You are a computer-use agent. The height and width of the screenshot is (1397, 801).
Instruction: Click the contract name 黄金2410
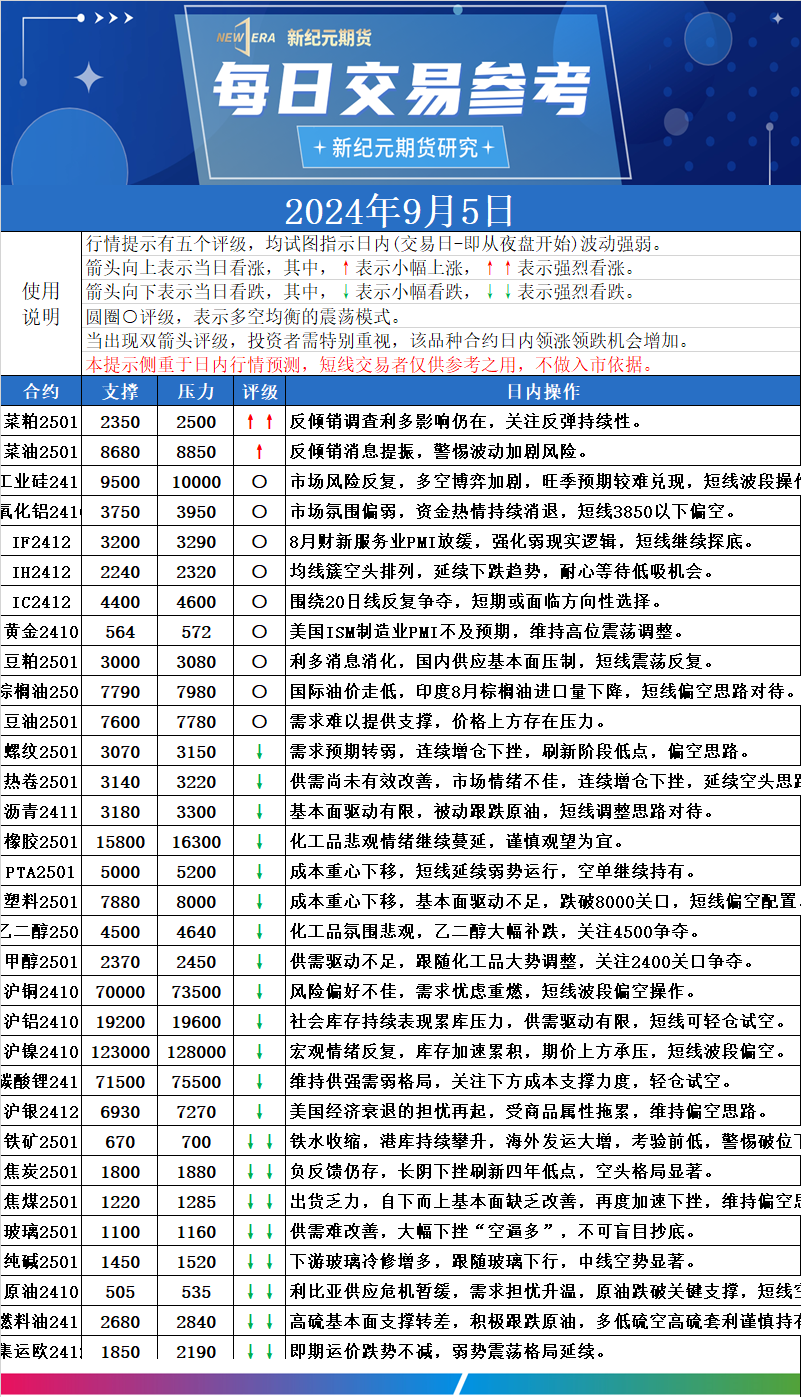(x=41, y=632)
